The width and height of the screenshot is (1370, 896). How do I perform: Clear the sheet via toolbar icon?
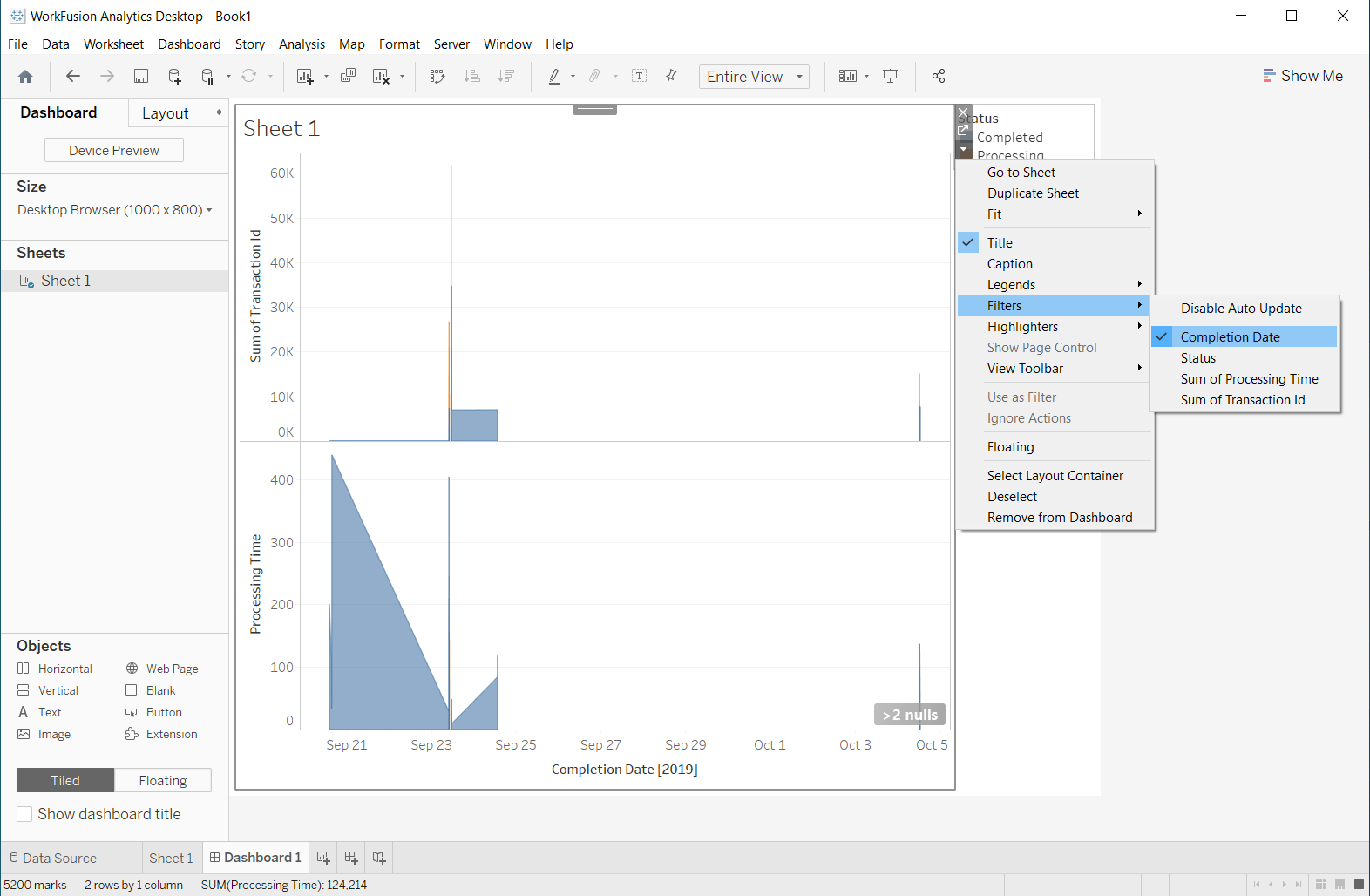pos(381,77)
